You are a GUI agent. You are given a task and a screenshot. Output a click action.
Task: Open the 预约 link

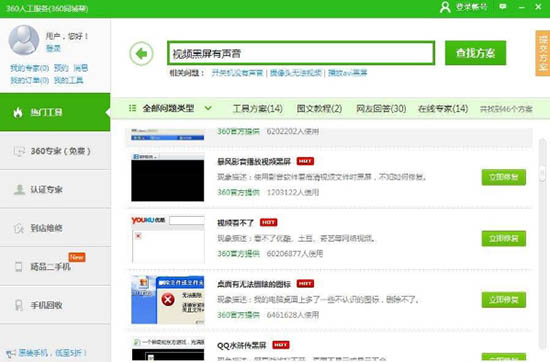coord(61,68)
